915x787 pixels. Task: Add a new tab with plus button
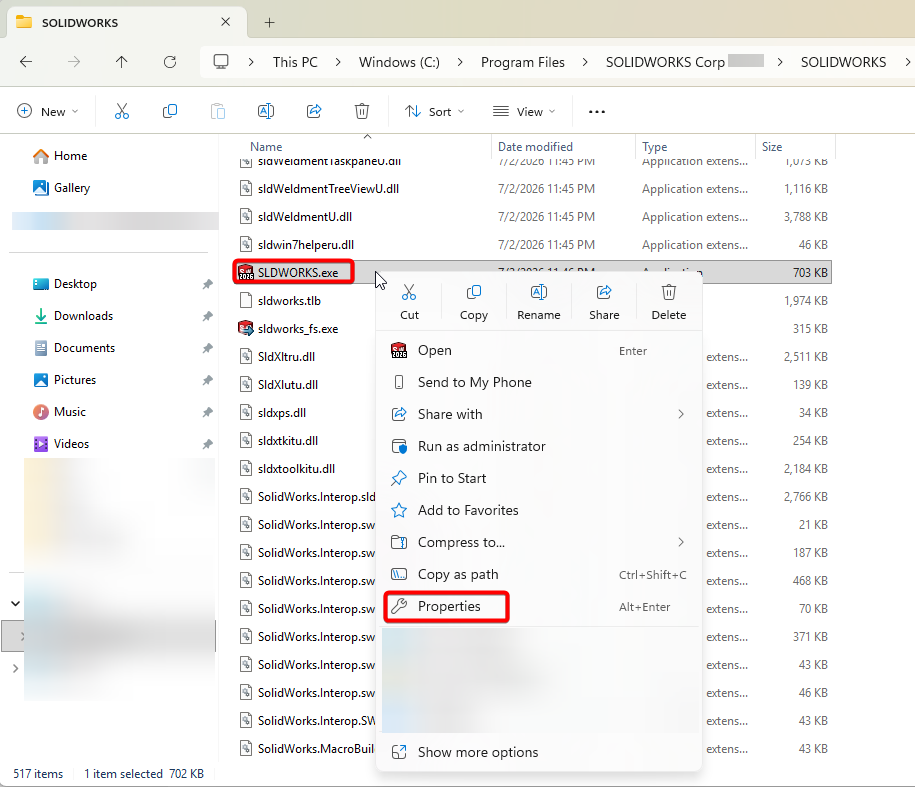tap(269, 23)
